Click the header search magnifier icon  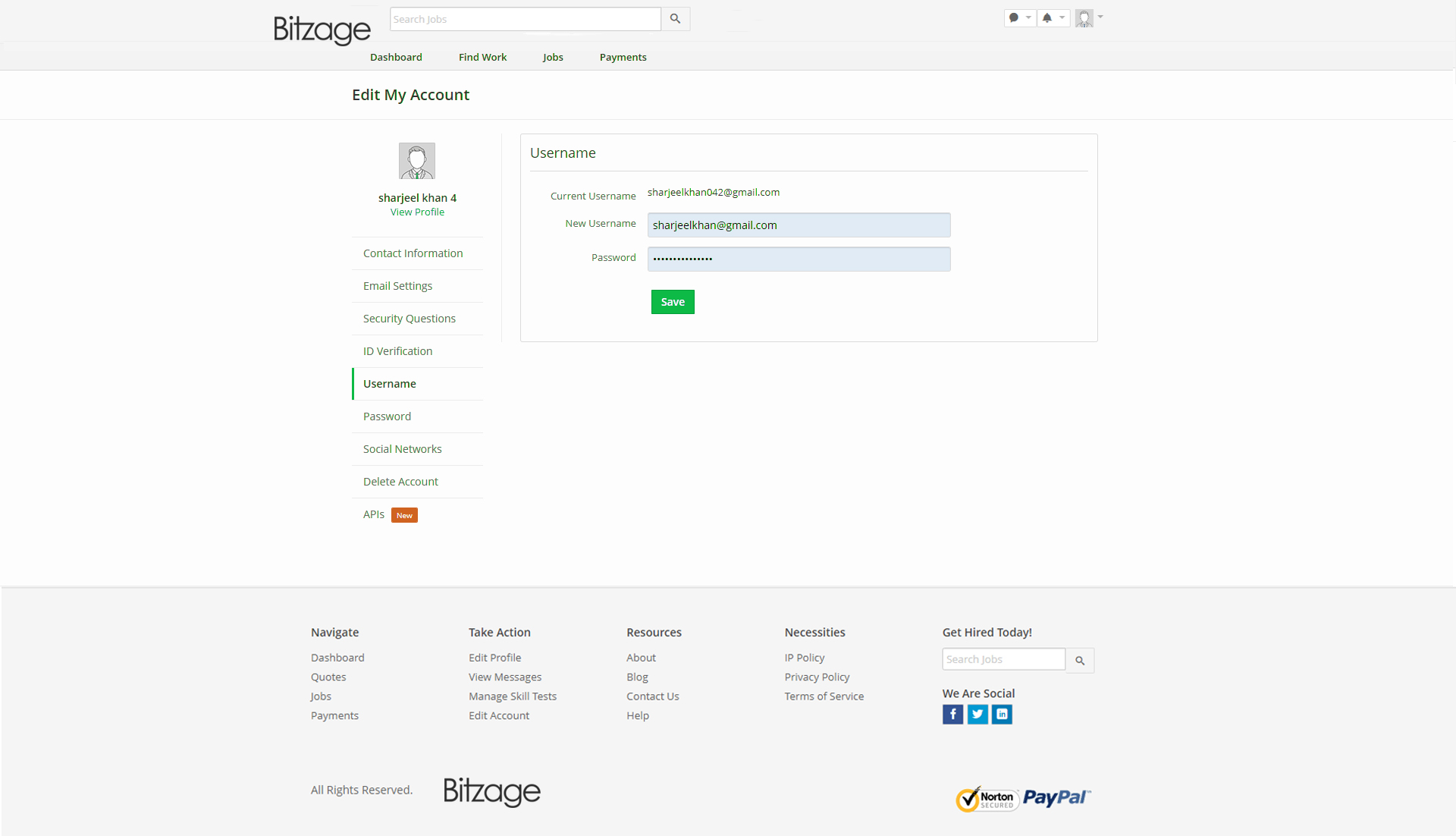coord(675,19)
